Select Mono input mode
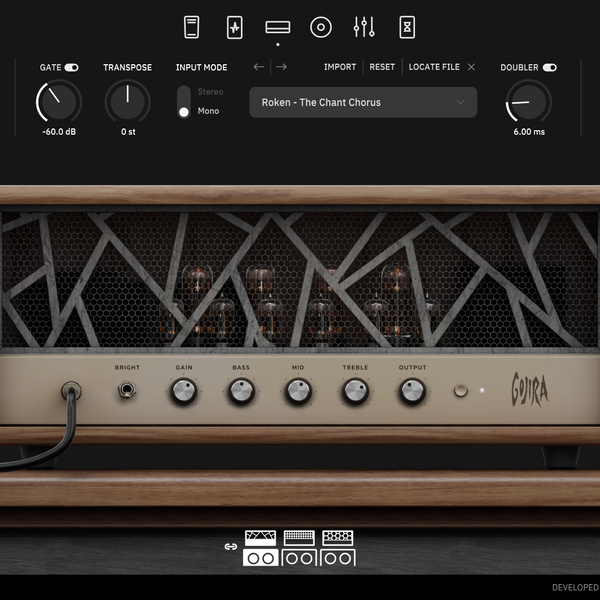The width and height of the screenshot is (600, 600). click(x=208, y=111)
